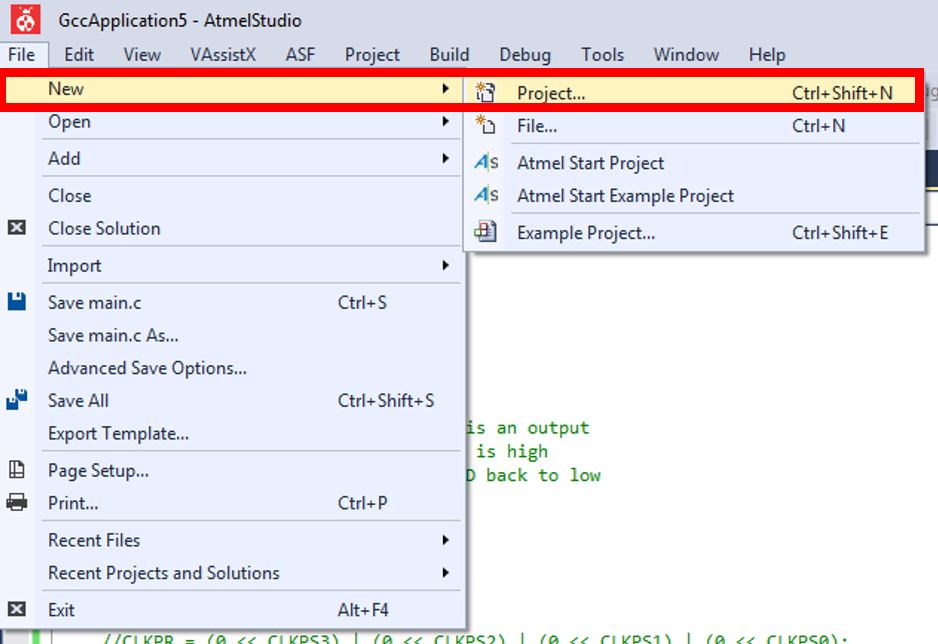Viewport: 938px width, 644px height.
Task: Open the File menu
Action: 22,54
